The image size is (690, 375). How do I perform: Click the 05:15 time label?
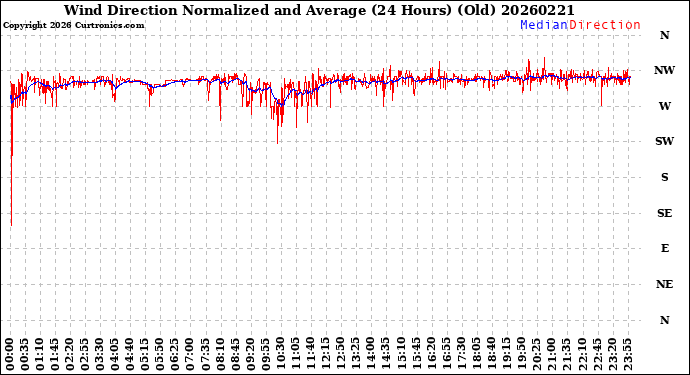[x=145, y=354]
